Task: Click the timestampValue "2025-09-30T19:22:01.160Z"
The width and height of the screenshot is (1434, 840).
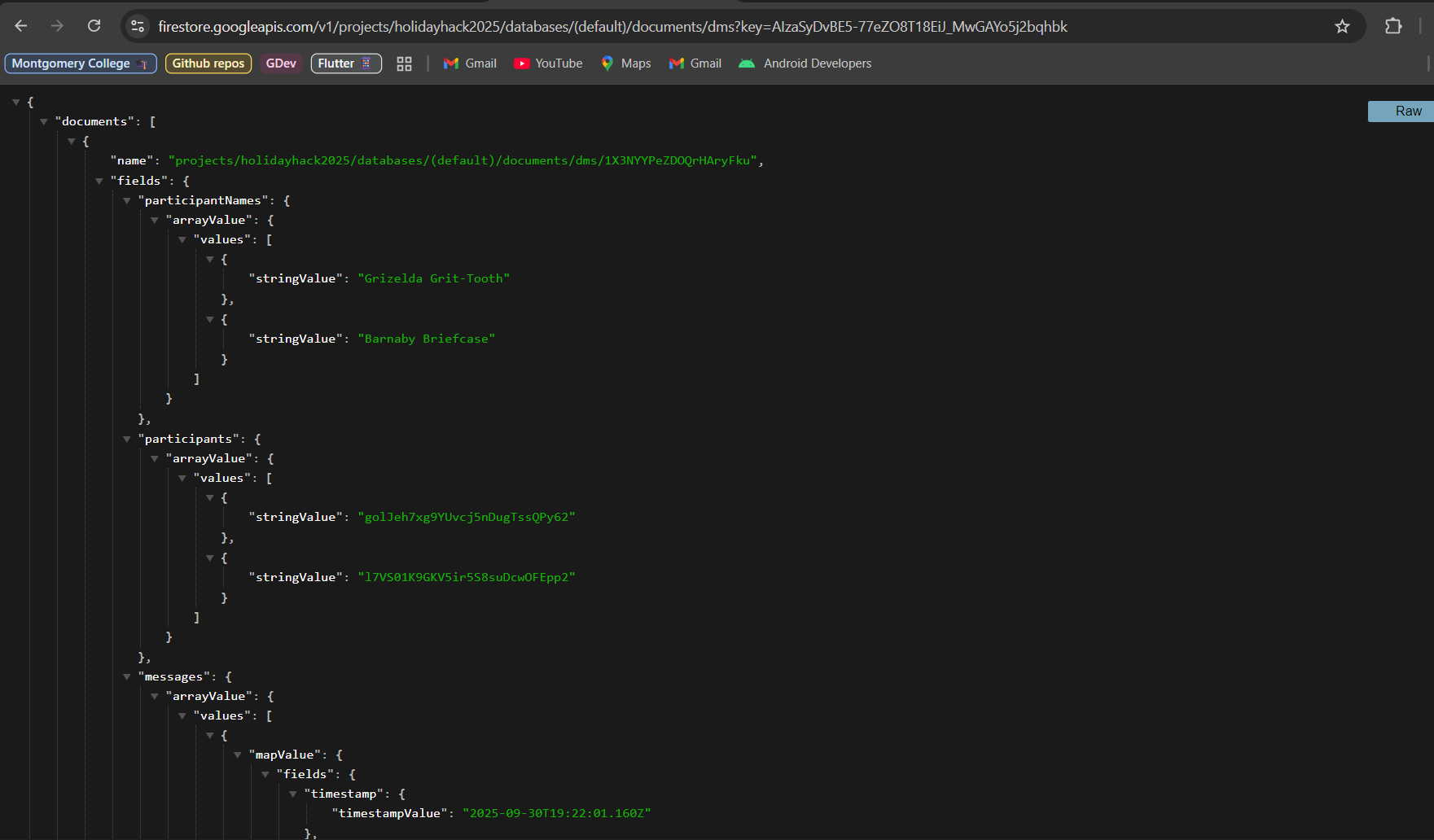Action: (557, 813)
